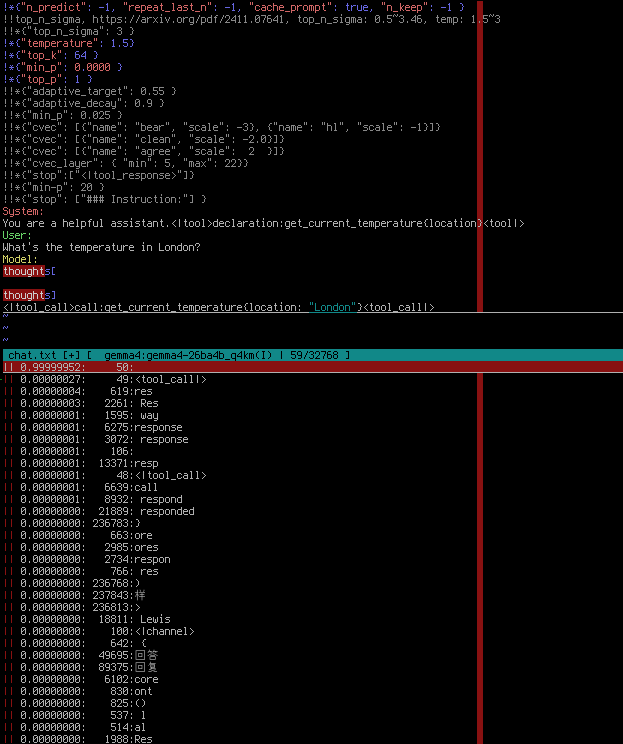623x744 pixels.
Task: Place cursor on the temperature 1.5 setting
Action: click(x=69, y=43)
